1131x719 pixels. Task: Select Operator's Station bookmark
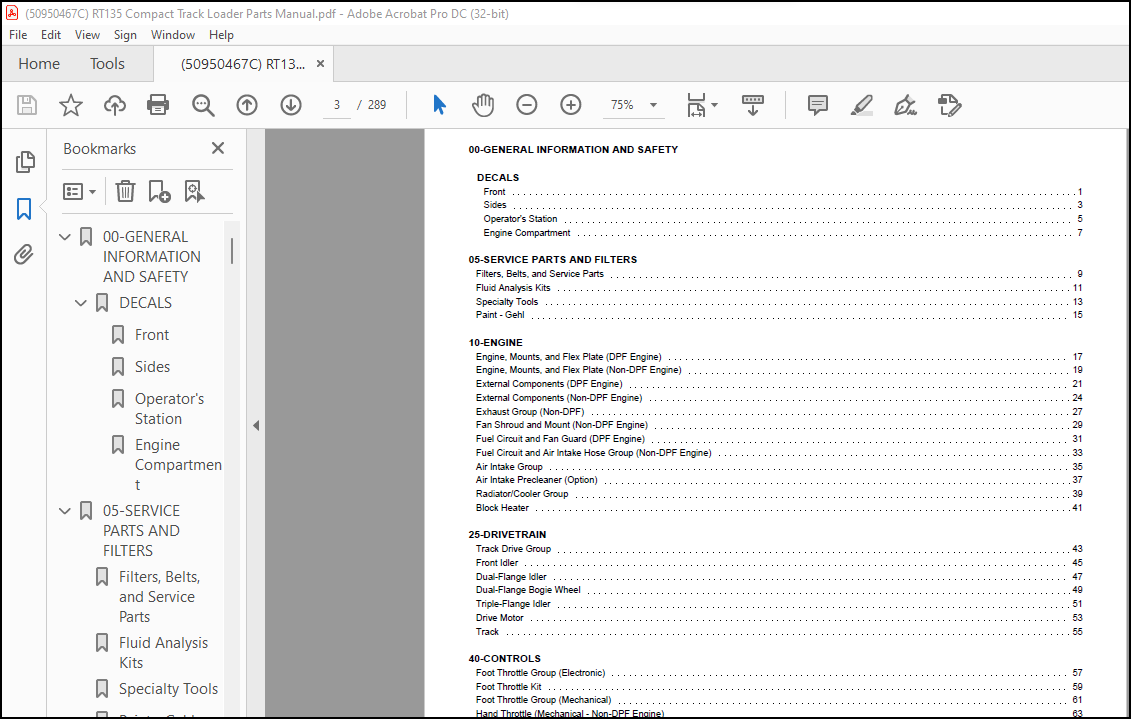170,408
